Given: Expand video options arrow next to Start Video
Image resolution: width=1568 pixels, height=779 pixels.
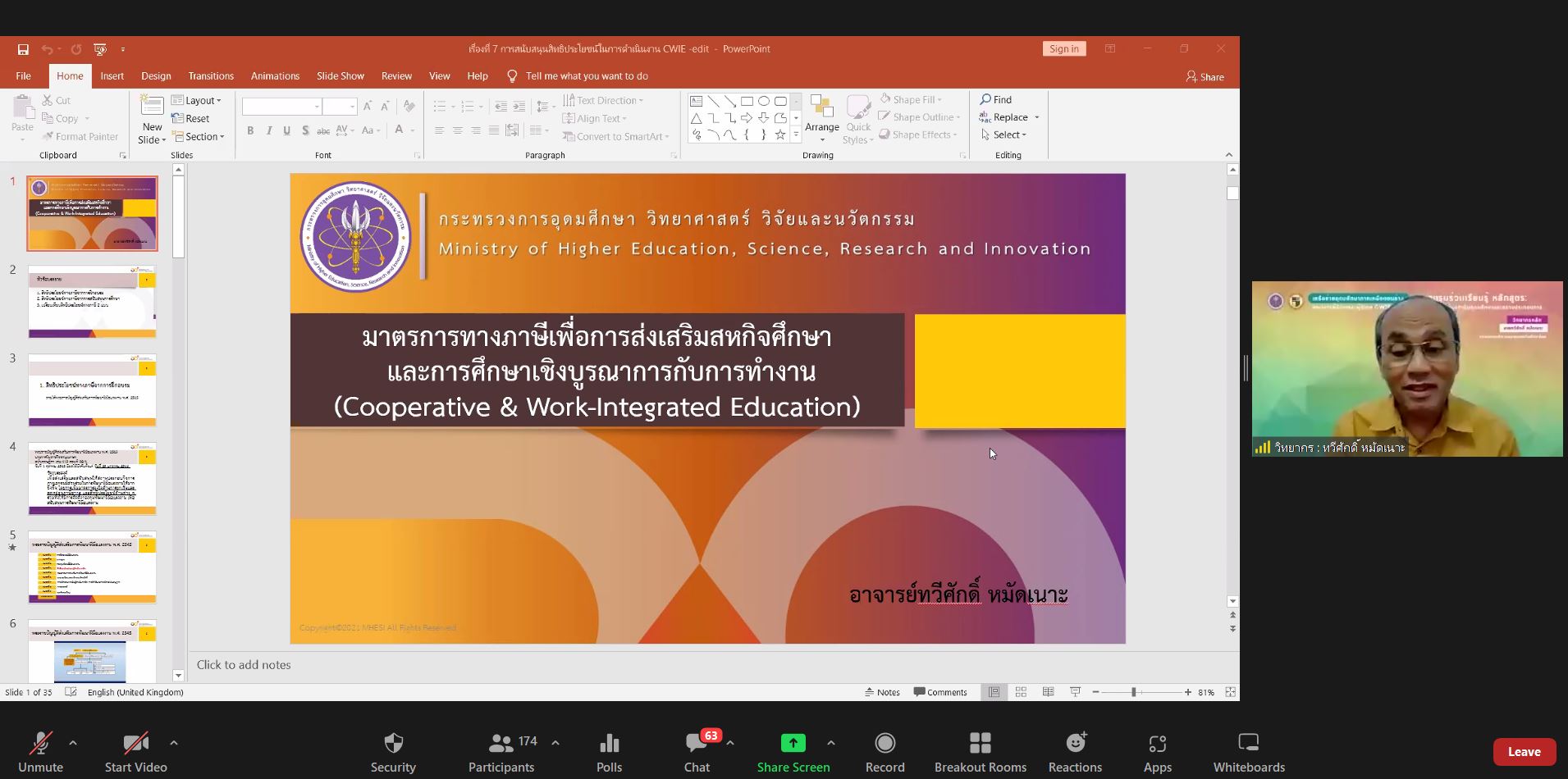Looking at the screenshot, I should click(174, 743).
